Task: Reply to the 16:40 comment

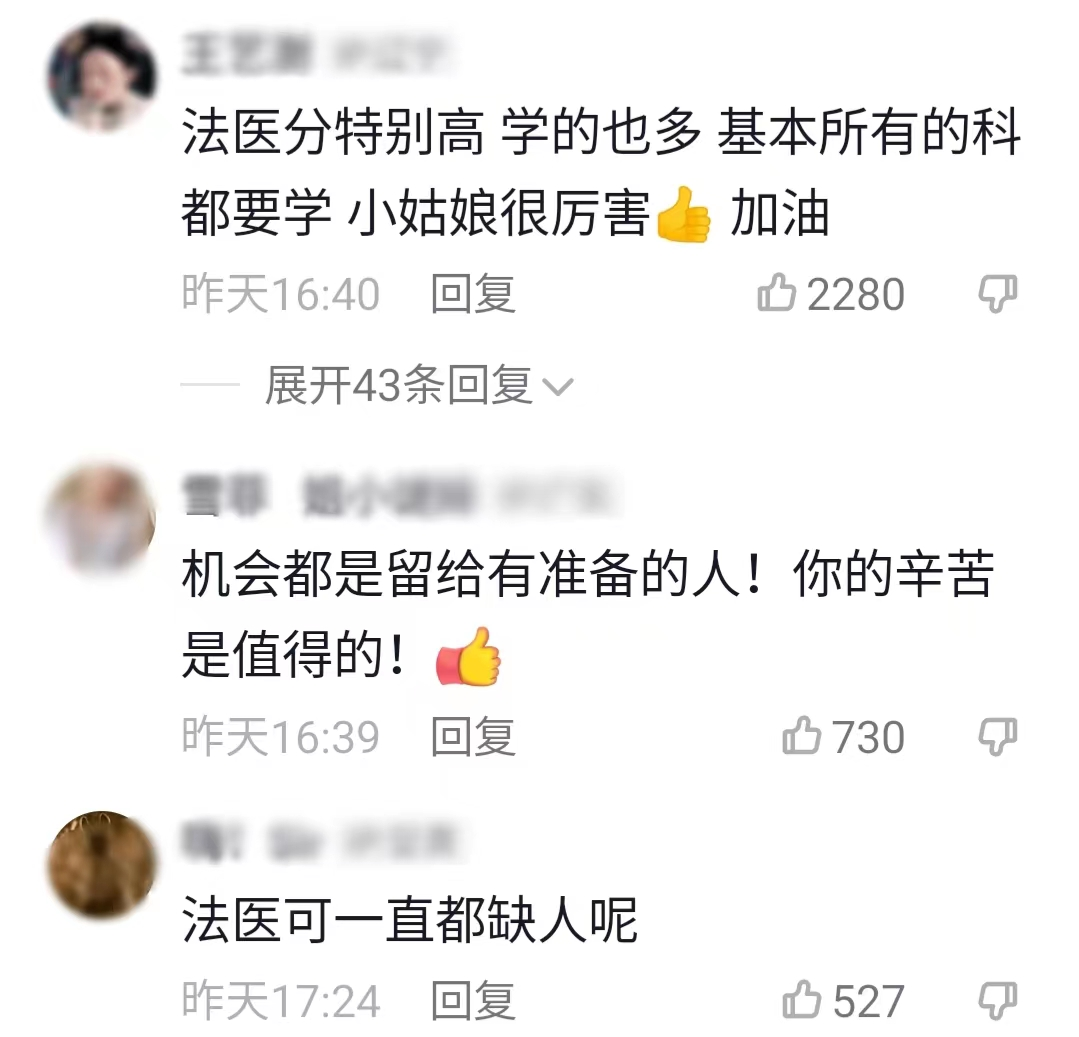Action: [x=473, y=294]
